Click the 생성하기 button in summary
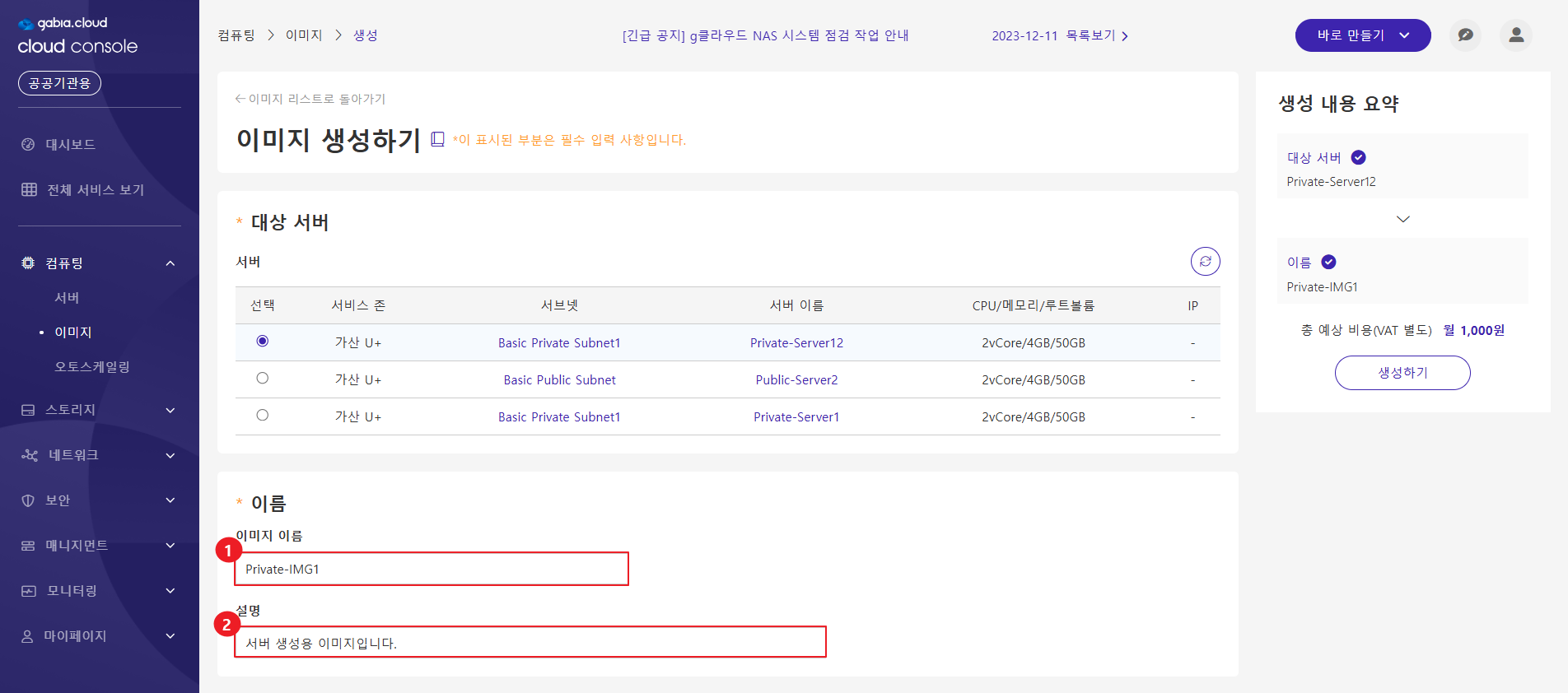Screen dimensions: 1568x693 pos(1402,373)
